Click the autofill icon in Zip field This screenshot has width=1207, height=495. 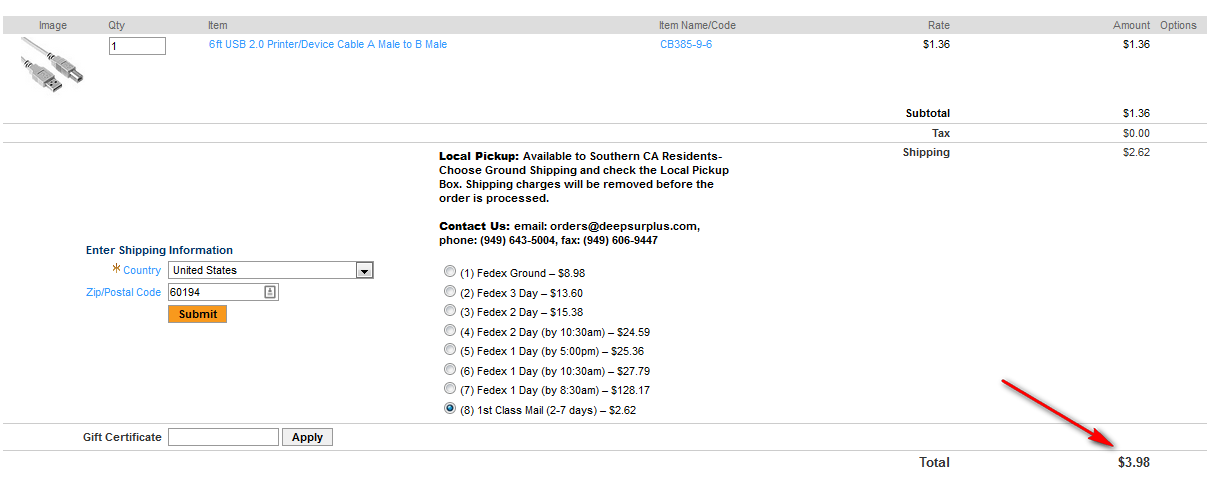270,292
